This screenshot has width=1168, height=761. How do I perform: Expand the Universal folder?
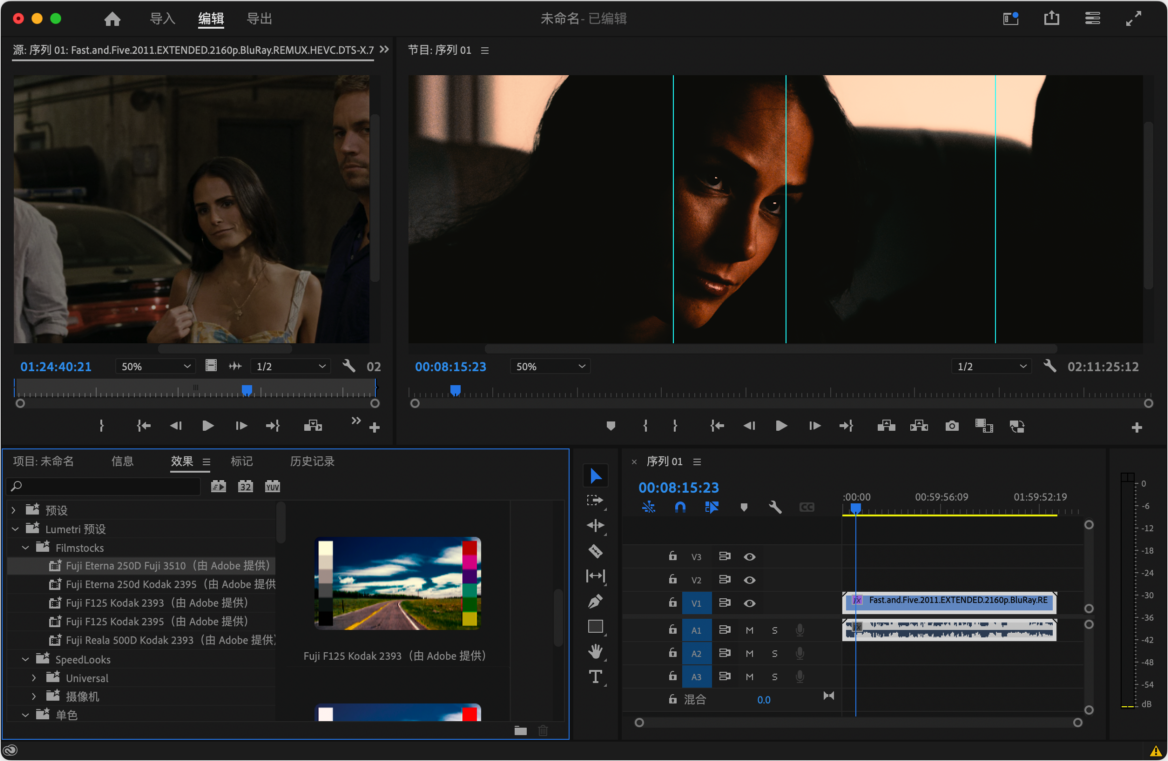(34, 678)
